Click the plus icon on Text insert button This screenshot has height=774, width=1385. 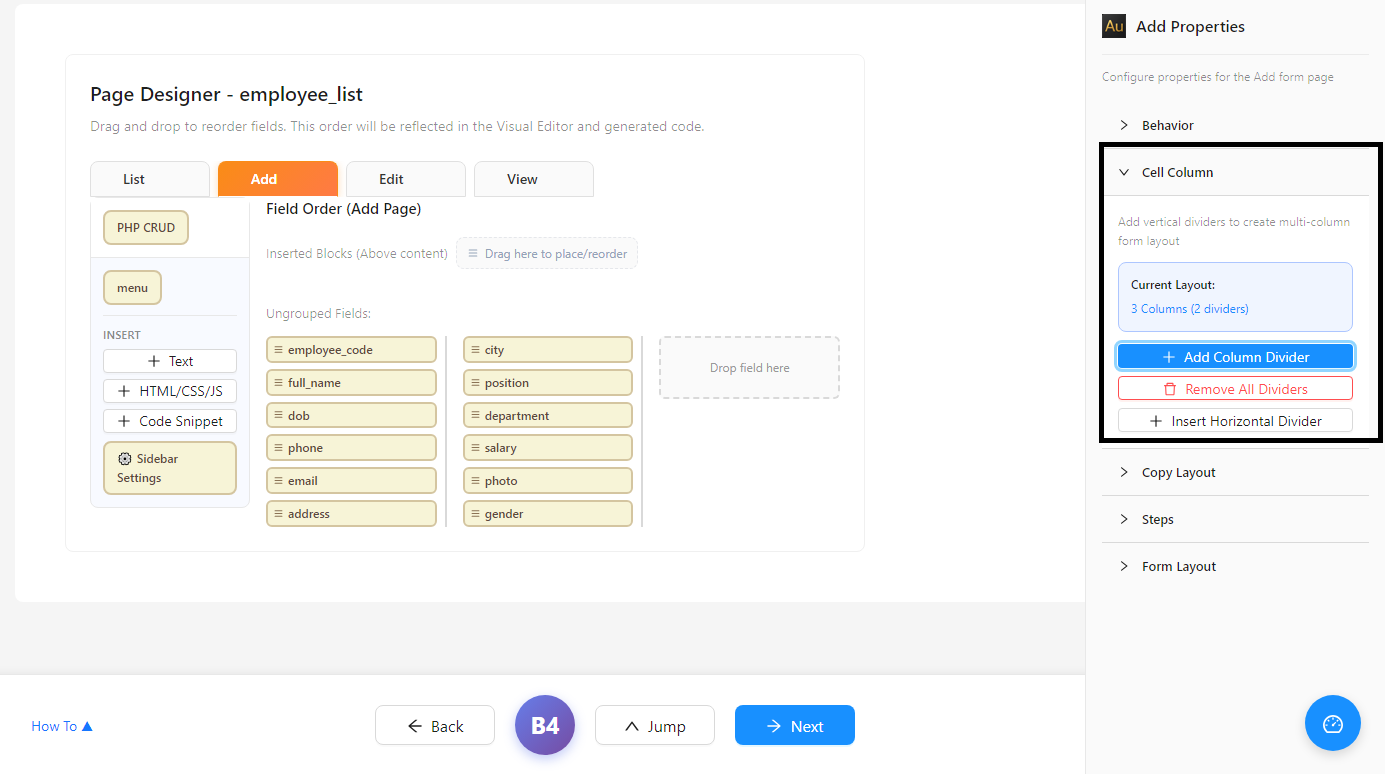click(x=154, y=361)
